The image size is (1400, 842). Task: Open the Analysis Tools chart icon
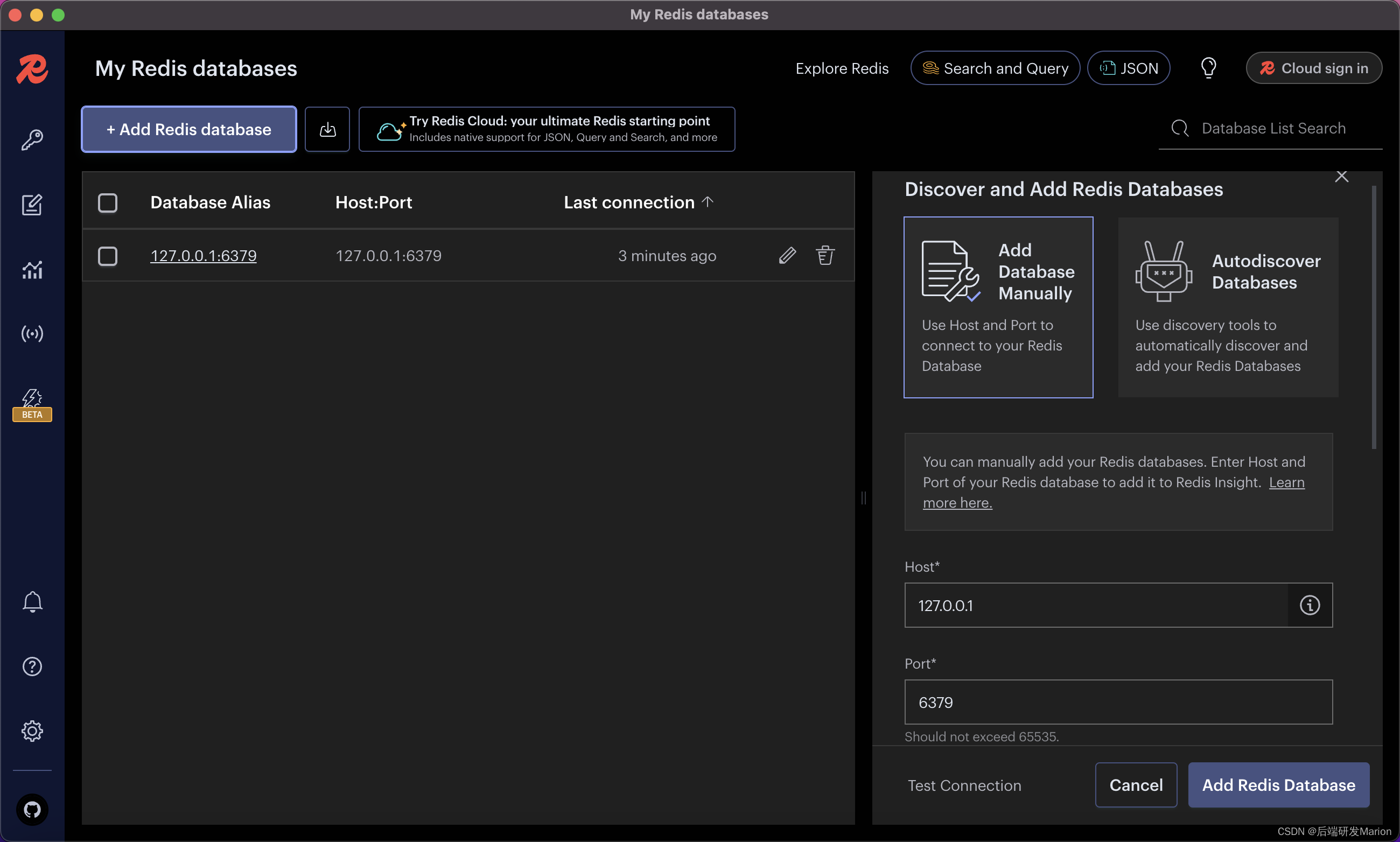coord(32,270)
